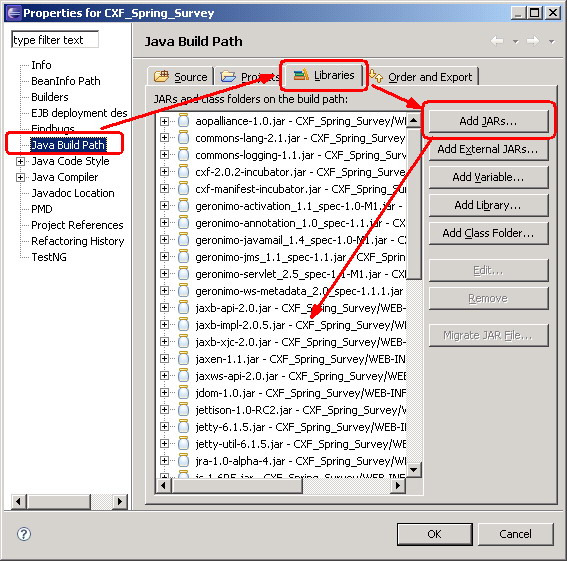This screenshot has height=561, width=567.
Task: Click the Add Variable... button
Action: coord(489,177)
